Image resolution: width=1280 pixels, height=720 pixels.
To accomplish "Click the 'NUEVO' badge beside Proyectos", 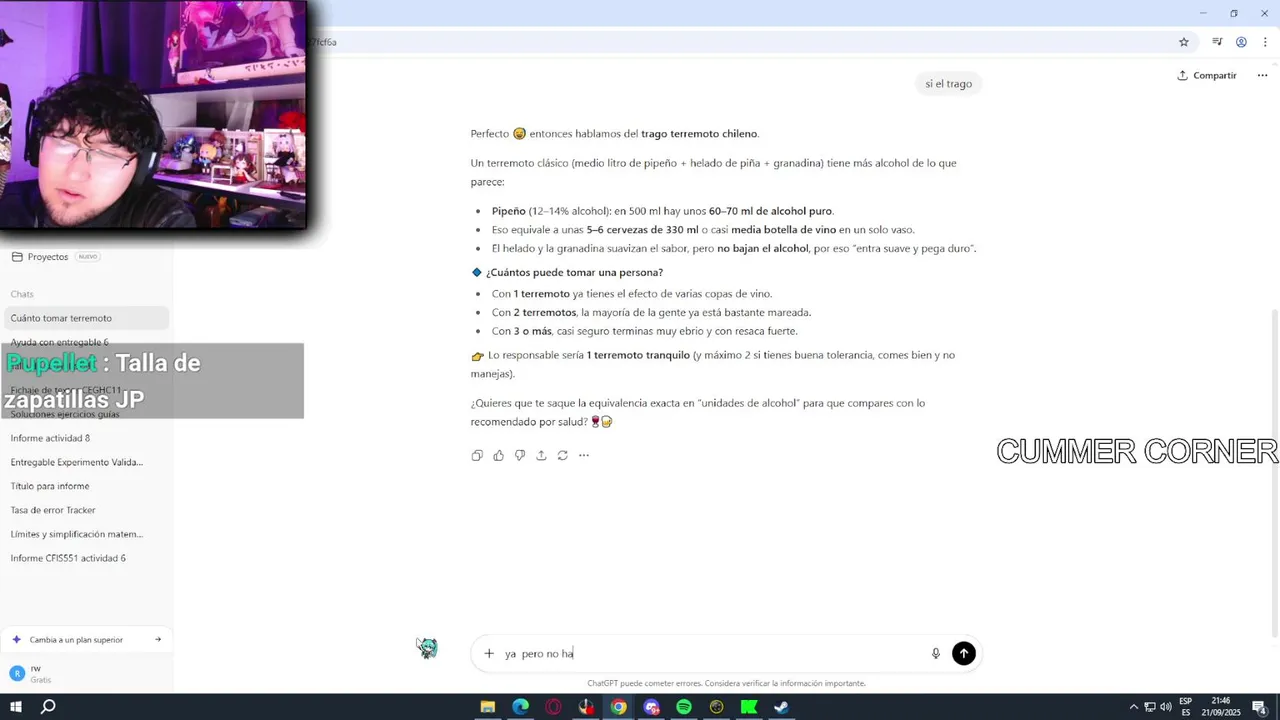I will tap(88, 257).
